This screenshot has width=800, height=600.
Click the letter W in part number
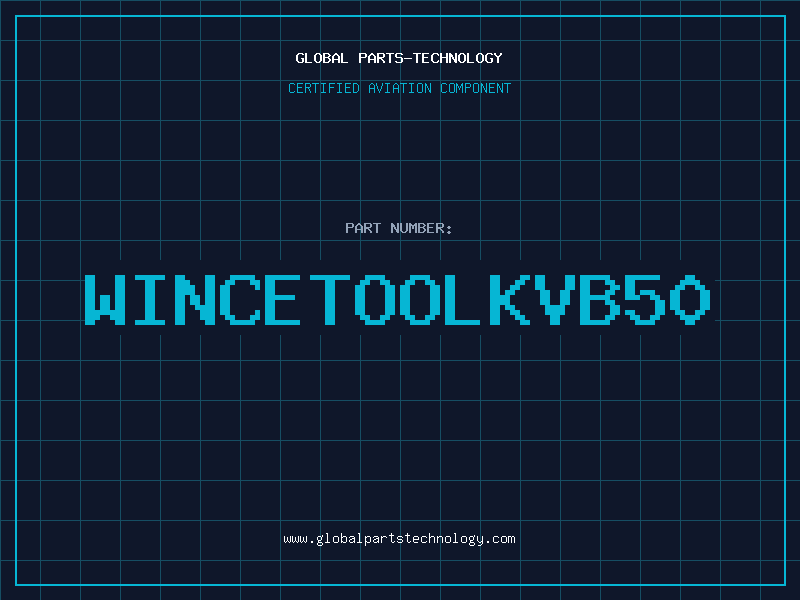tap(106, 299)
